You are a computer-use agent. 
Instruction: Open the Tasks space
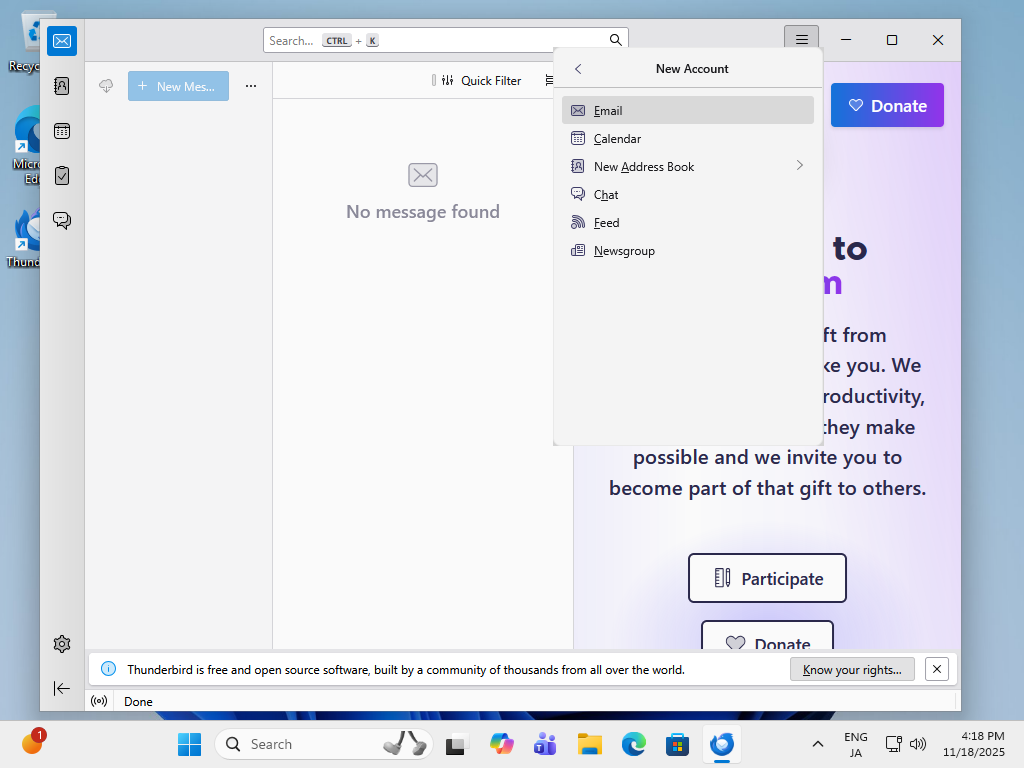(x=62, y=176)
